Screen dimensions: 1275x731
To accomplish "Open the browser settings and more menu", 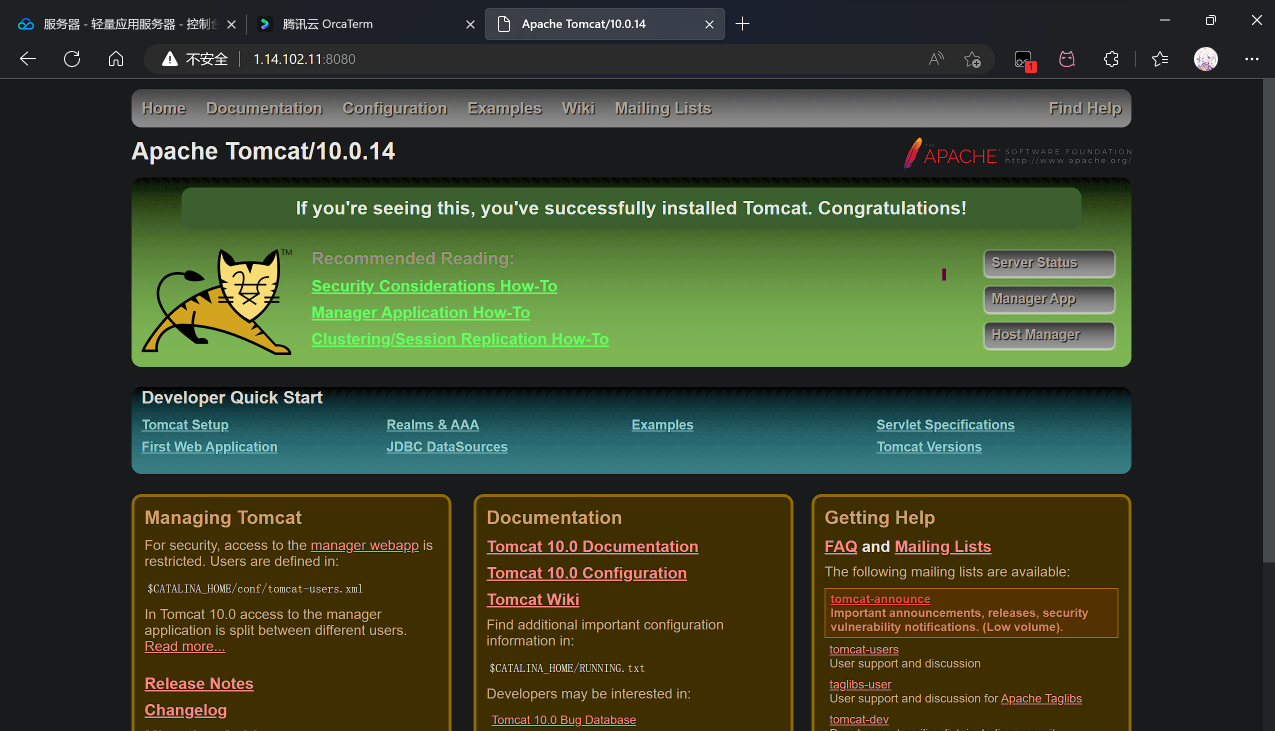I will (1248, 59).
